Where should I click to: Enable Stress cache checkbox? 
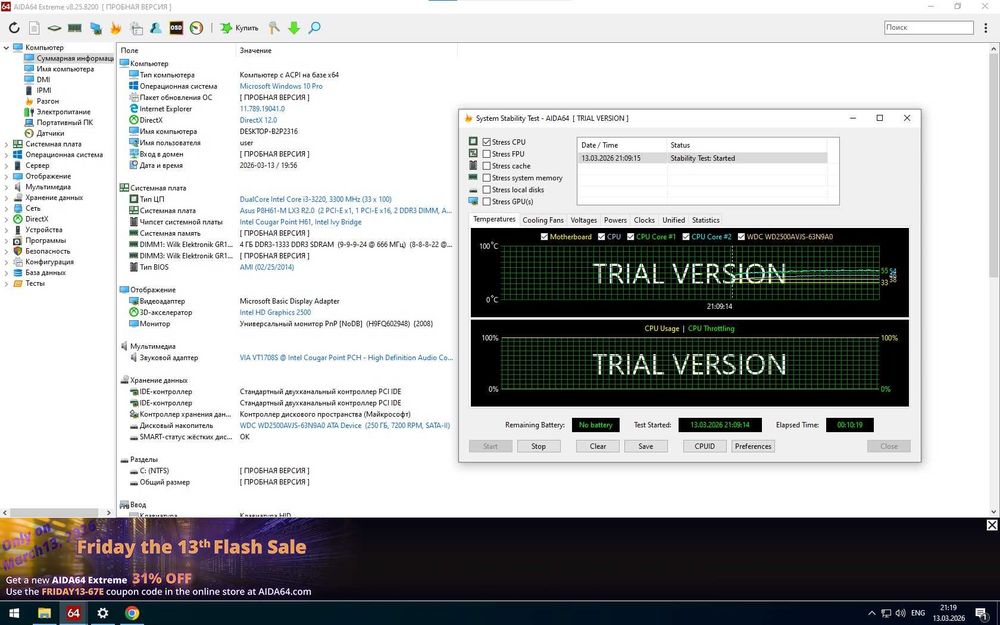[x=487, y=166]
